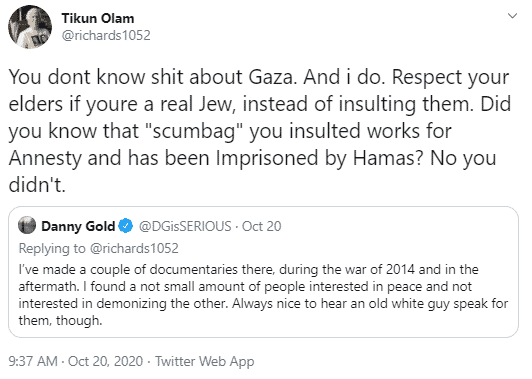Click the 'Replying to' label text
This screenshot has width=532, height=379.
52,248
